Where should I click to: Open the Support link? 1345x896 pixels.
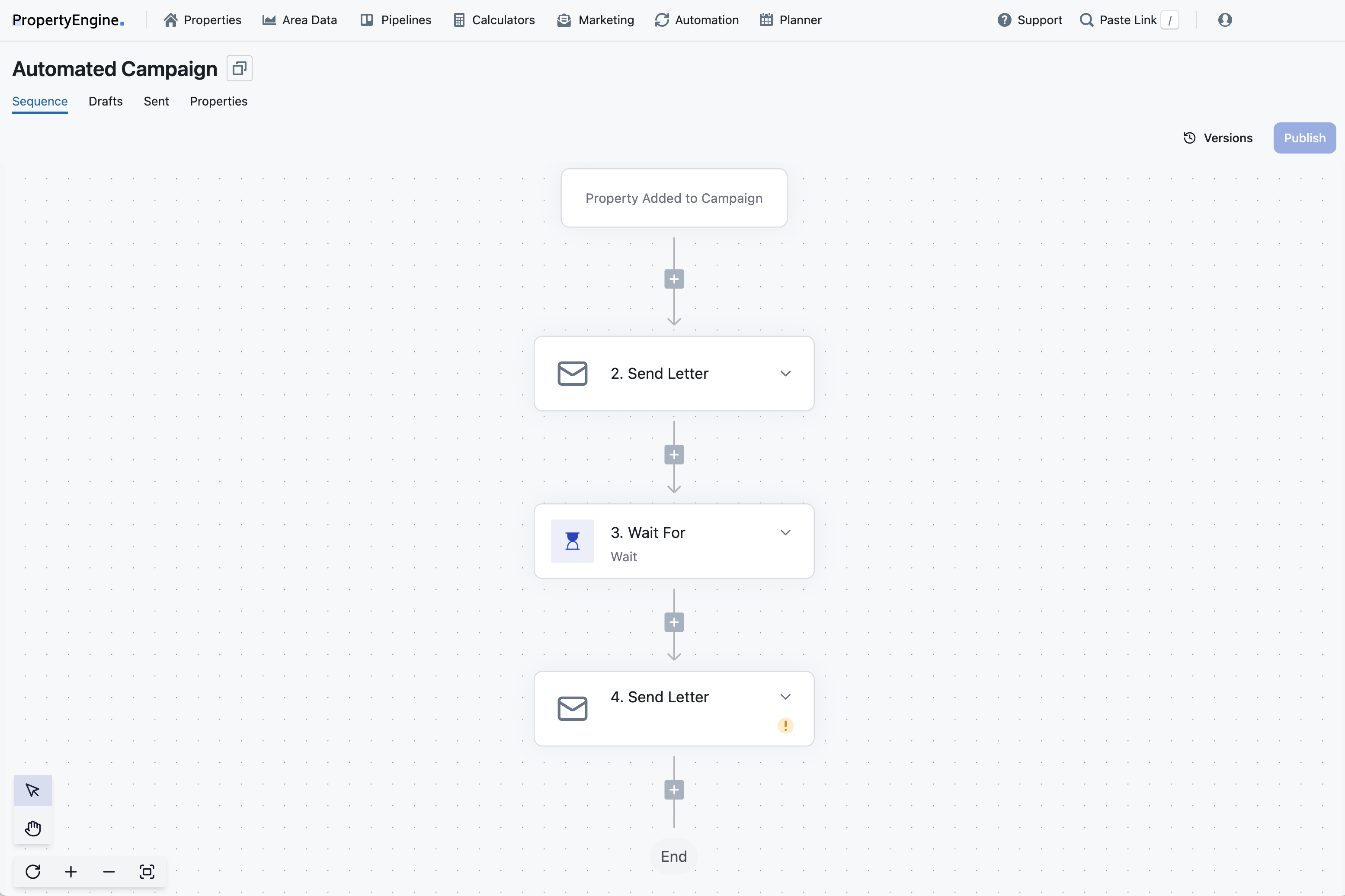(1029, 20)
